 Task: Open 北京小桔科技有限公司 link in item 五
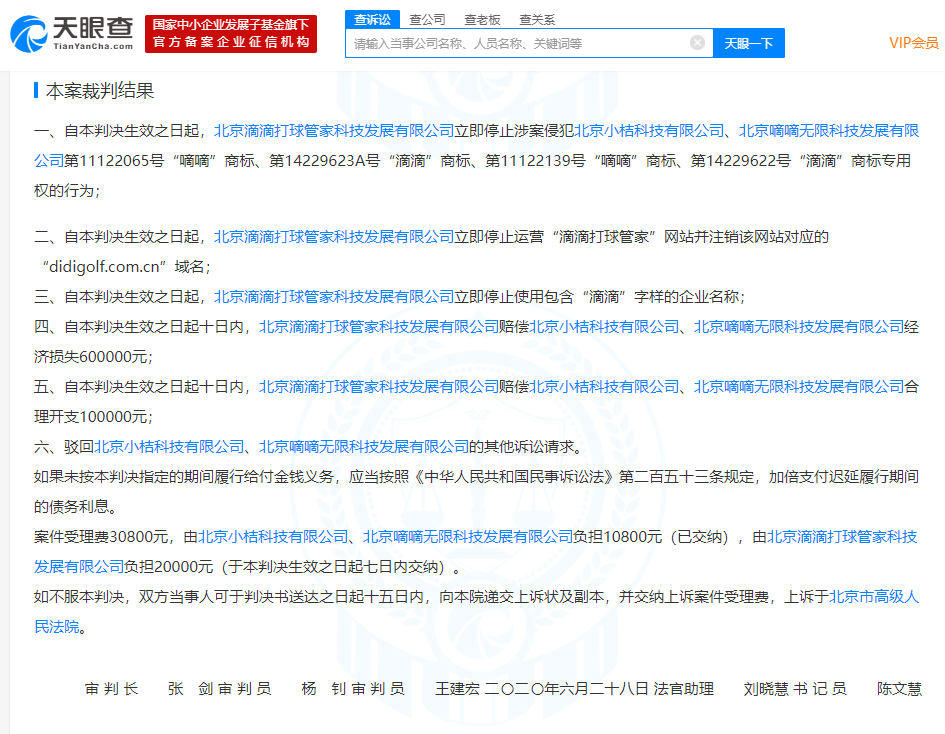(x=604, y=386)
